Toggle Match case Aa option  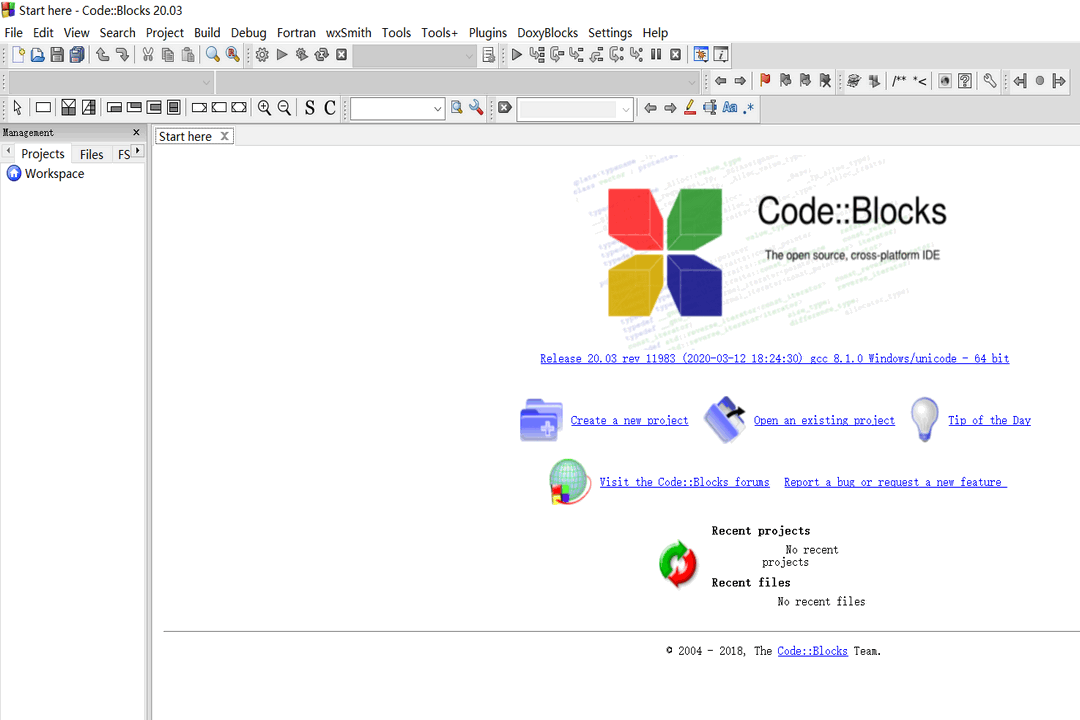[730, 107]
